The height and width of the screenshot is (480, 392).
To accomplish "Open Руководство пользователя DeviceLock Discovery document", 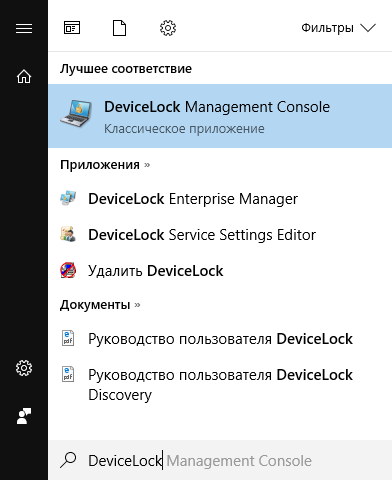I will [220, 385].
